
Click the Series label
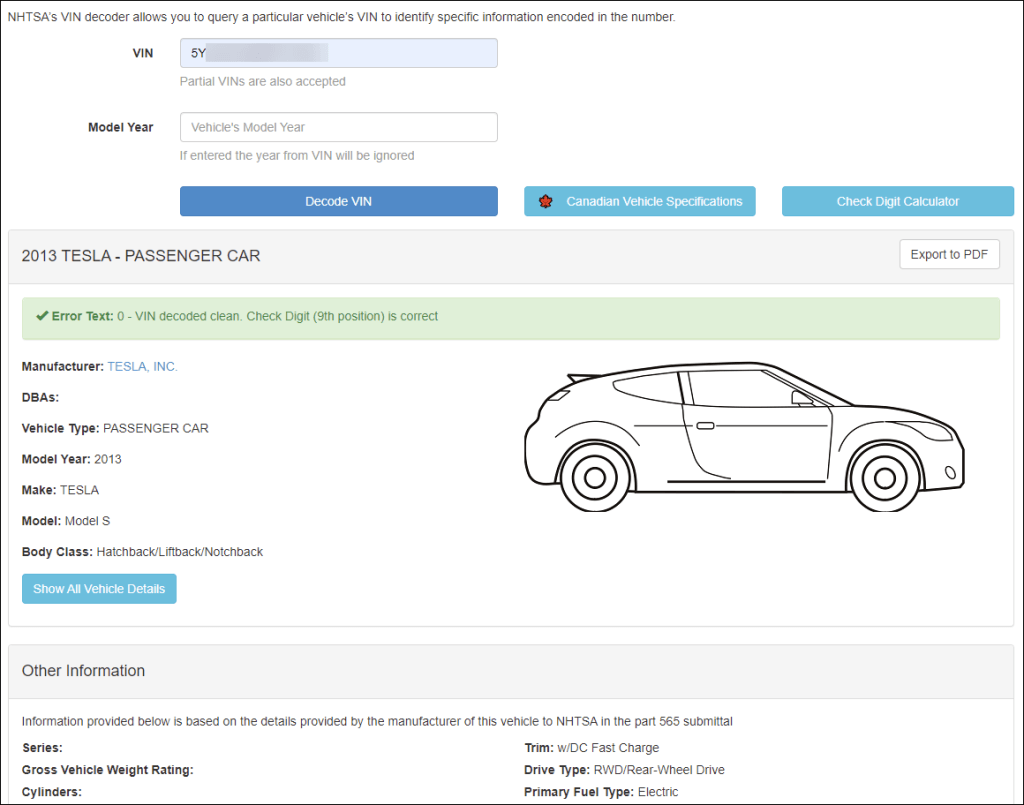(x=42, y=748)
